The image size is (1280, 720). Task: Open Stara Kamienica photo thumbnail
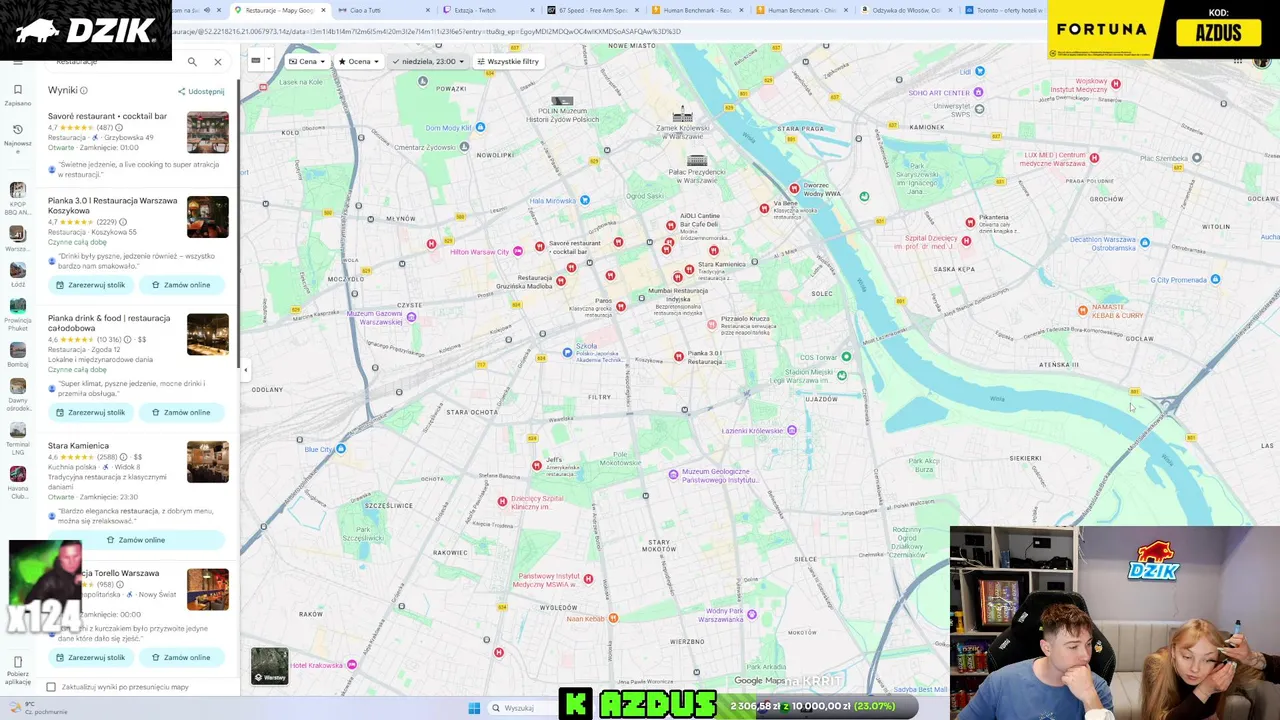pyautogui.click(x=207, y=462)
